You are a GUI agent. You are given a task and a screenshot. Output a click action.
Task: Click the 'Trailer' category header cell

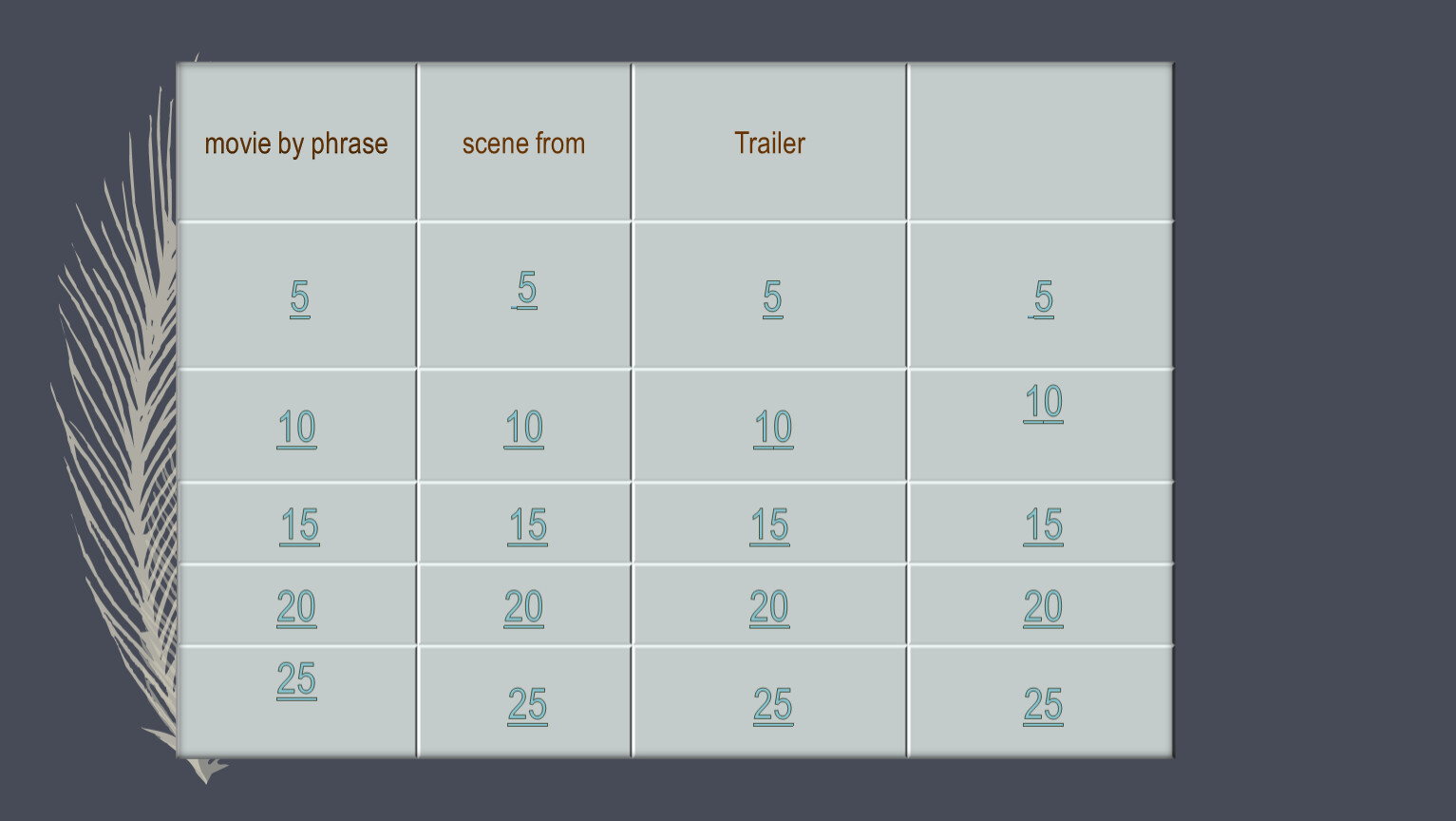point(769,143)
